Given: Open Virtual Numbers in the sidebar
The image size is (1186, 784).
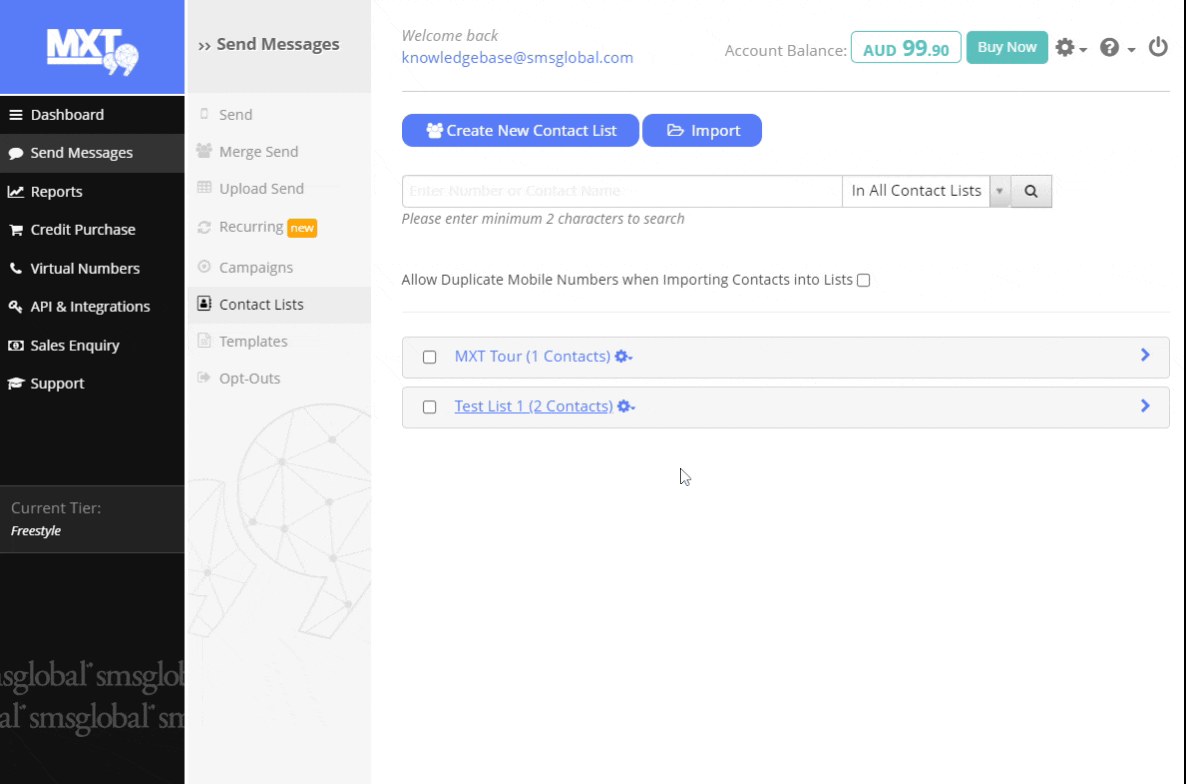Looking at the screenshot, I should click(x=84, y=269).
